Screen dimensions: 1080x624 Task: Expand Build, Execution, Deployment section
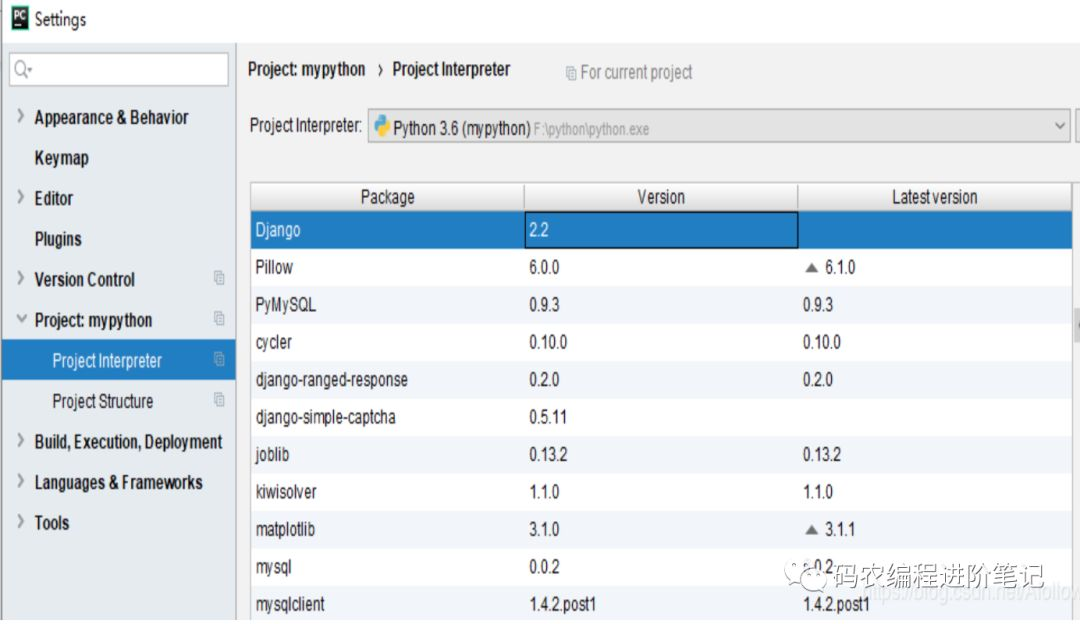[21, 441]
